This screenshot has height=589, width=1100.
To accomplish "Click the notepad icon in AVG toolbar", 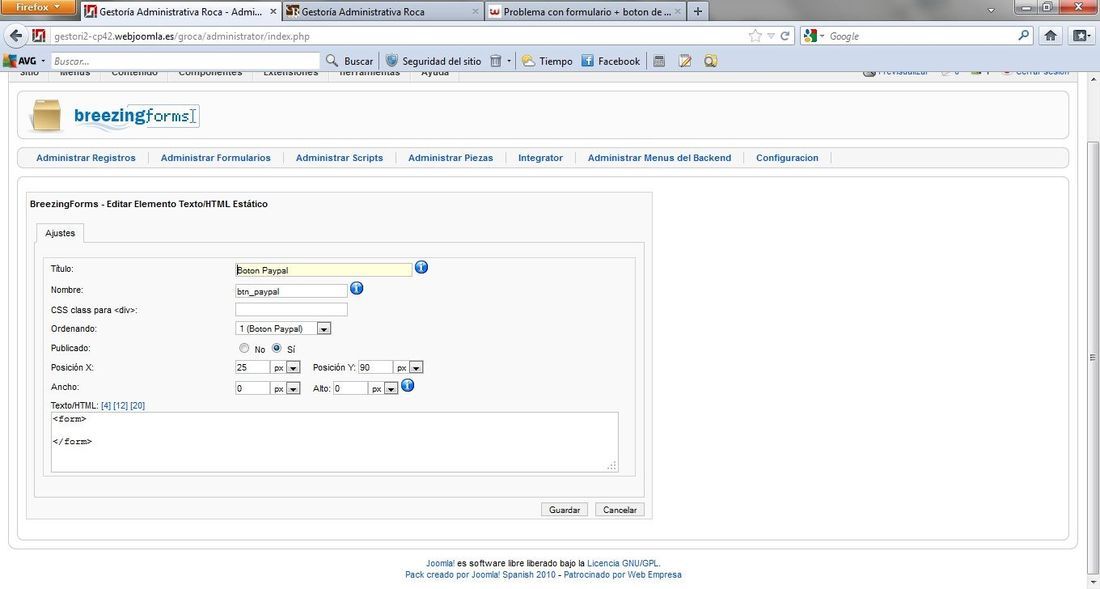I will [685, 61].
